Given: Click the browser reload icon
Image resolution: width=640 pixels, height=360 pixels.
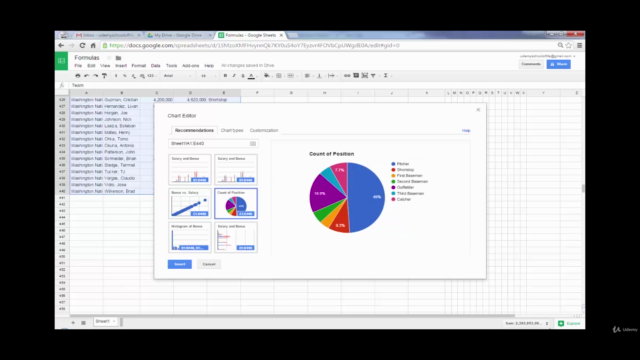Looking at the screenshot, I should 82,45.
